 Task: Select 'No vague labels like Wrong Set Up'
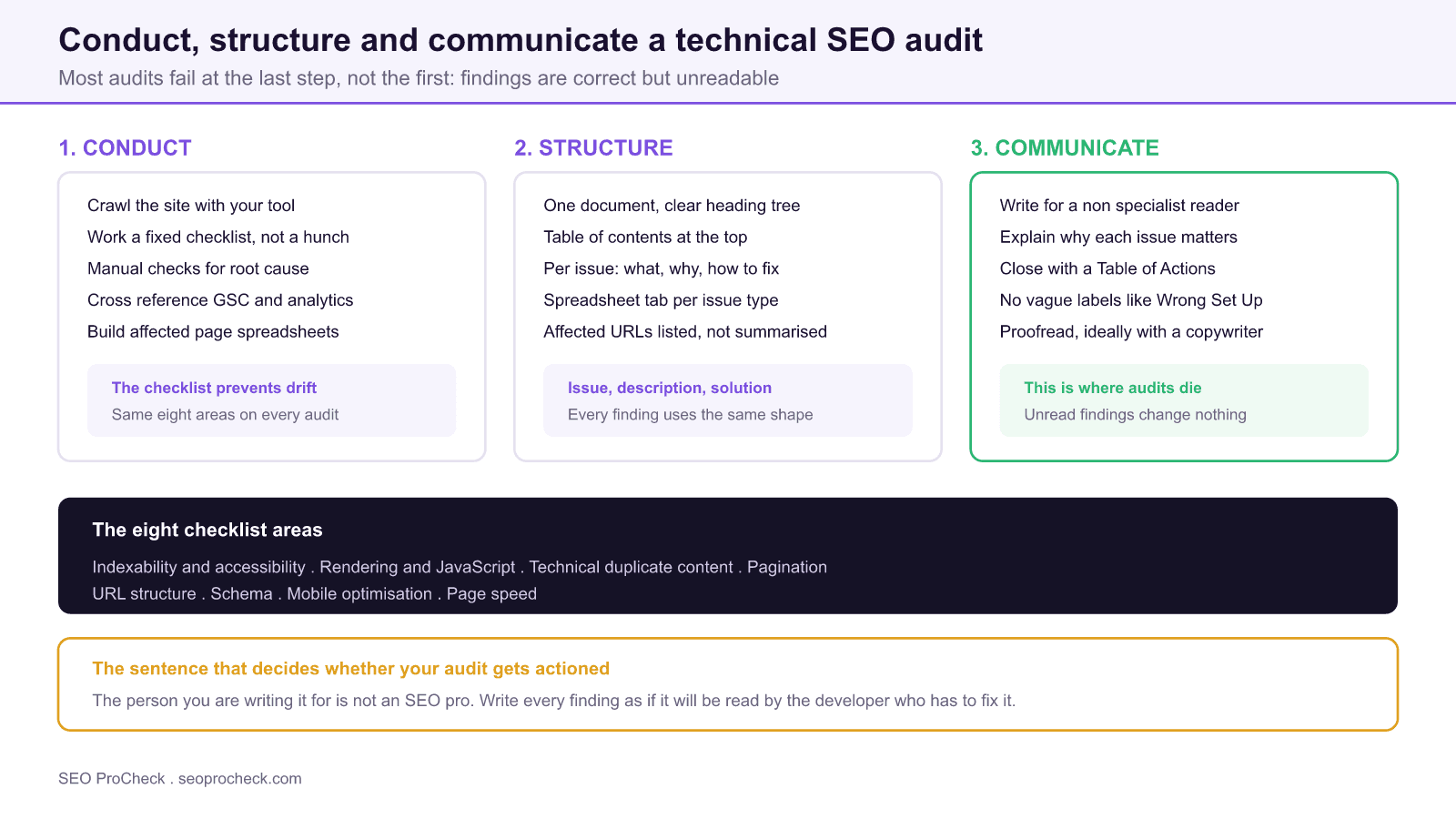(1131, 300)
